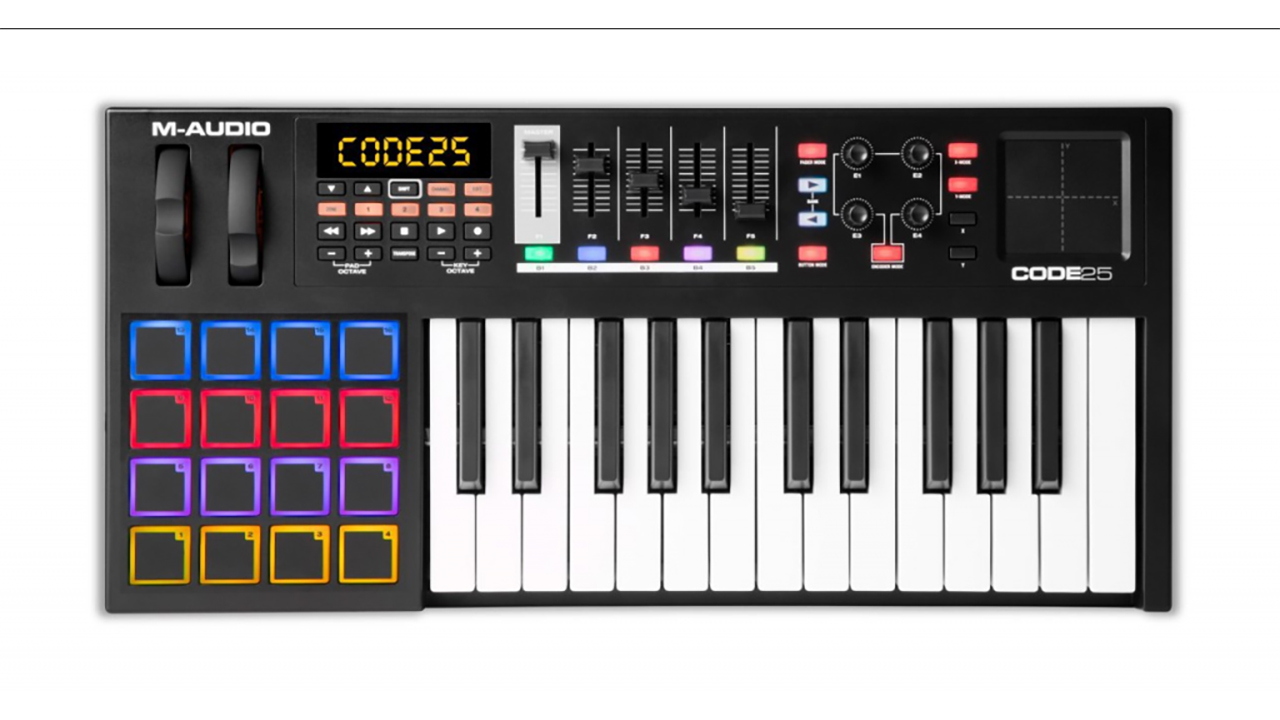Toggle the red Button Mode button

click(x=812, y=253)
